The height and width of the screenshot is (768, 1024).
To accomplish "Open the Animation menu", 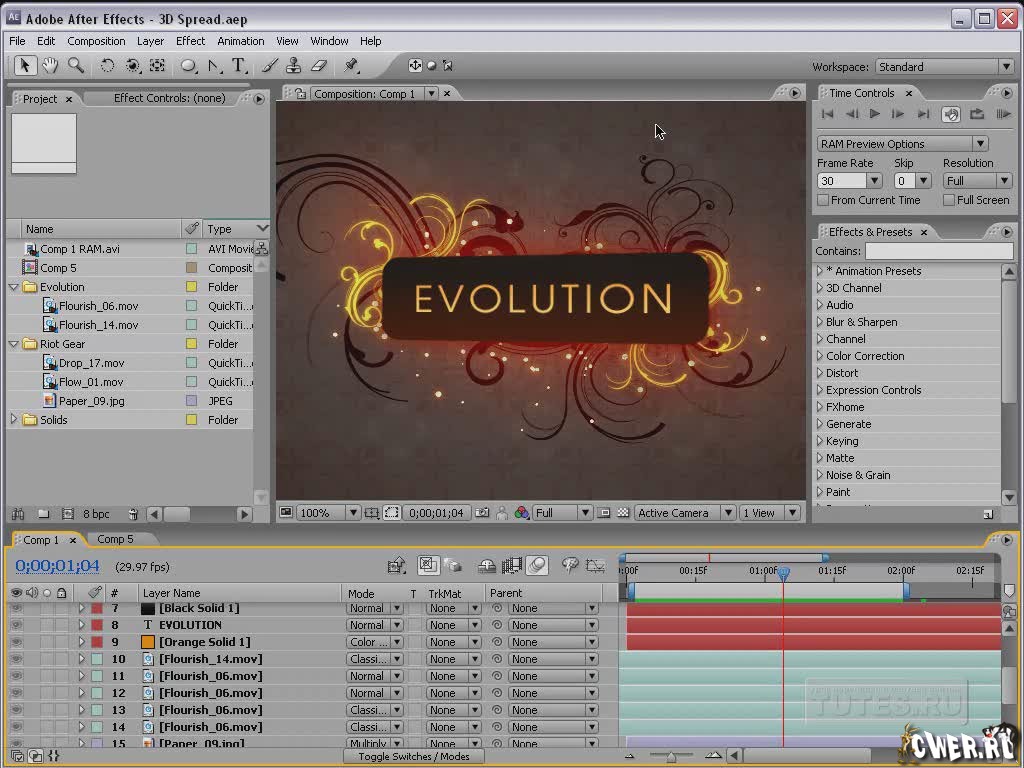I will click(x=240, y=41).
